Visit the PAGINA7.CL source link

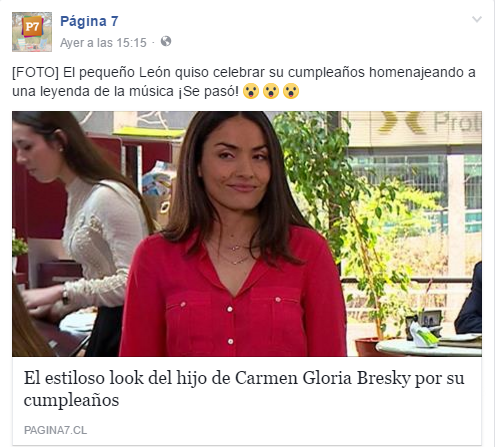point(55,430)
